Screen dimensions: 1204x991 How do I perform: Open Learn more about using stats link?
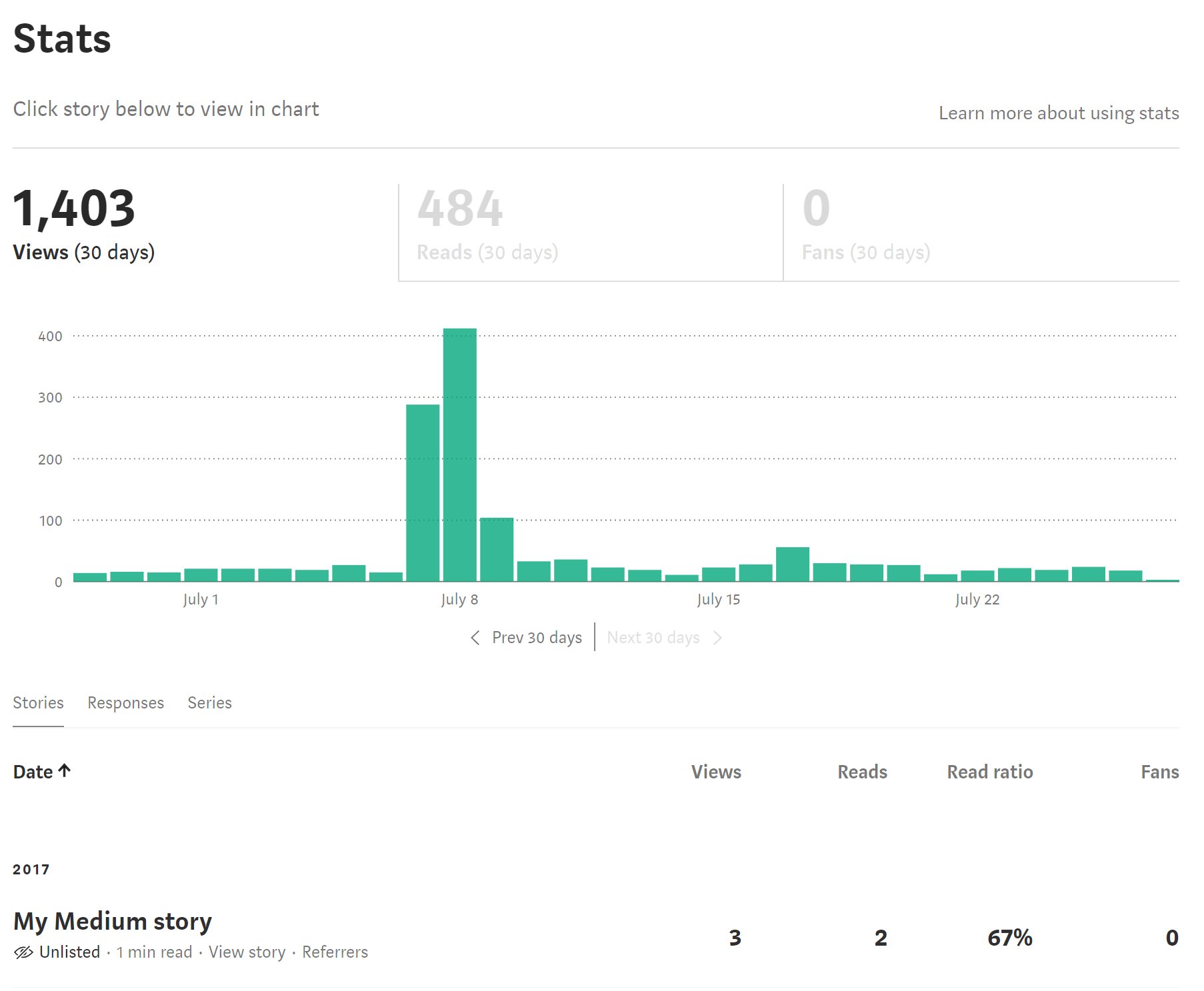pos(1058,113)
